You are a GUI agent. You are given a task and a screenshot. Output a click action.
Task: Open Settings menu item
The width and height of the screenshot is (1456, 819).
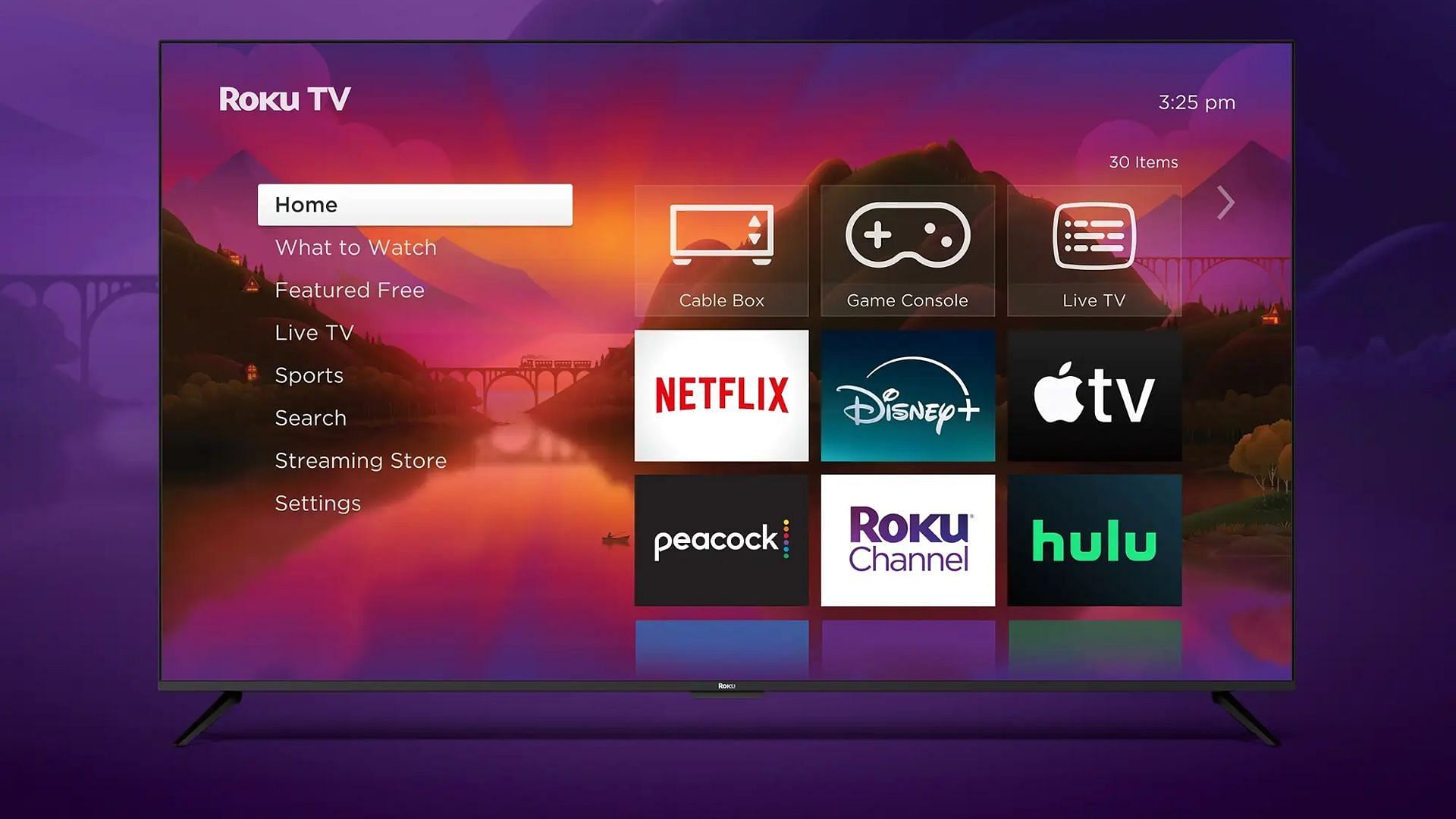coord(318,502)
